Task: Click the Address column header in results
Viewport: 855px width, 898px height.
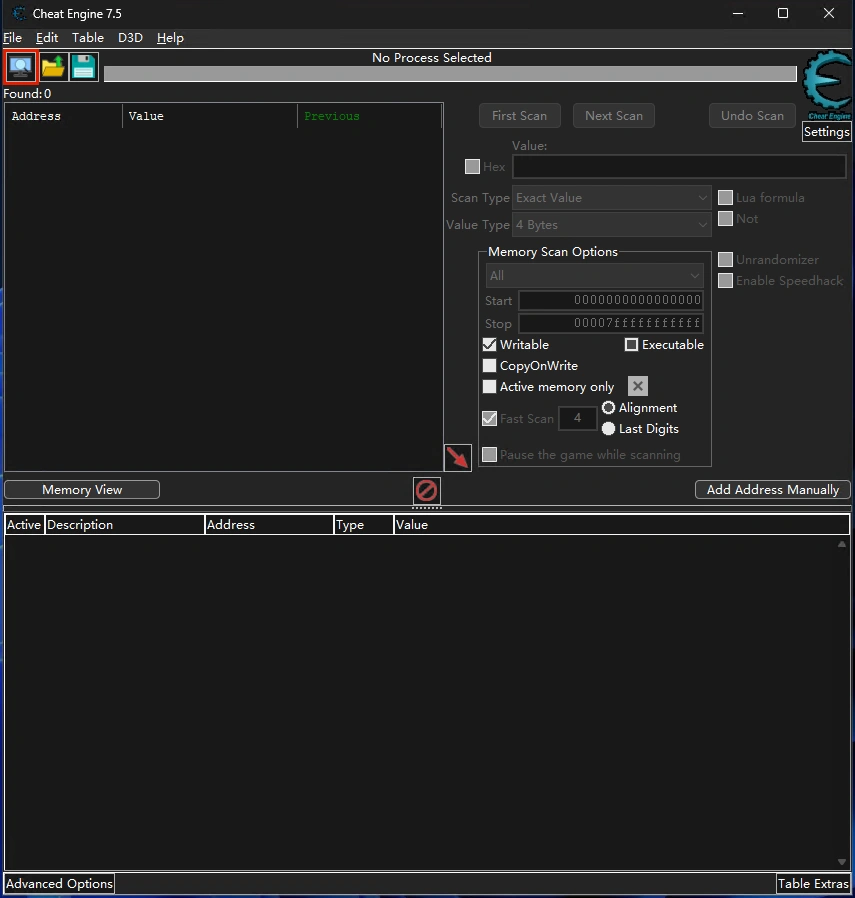Action: (64, 116)
